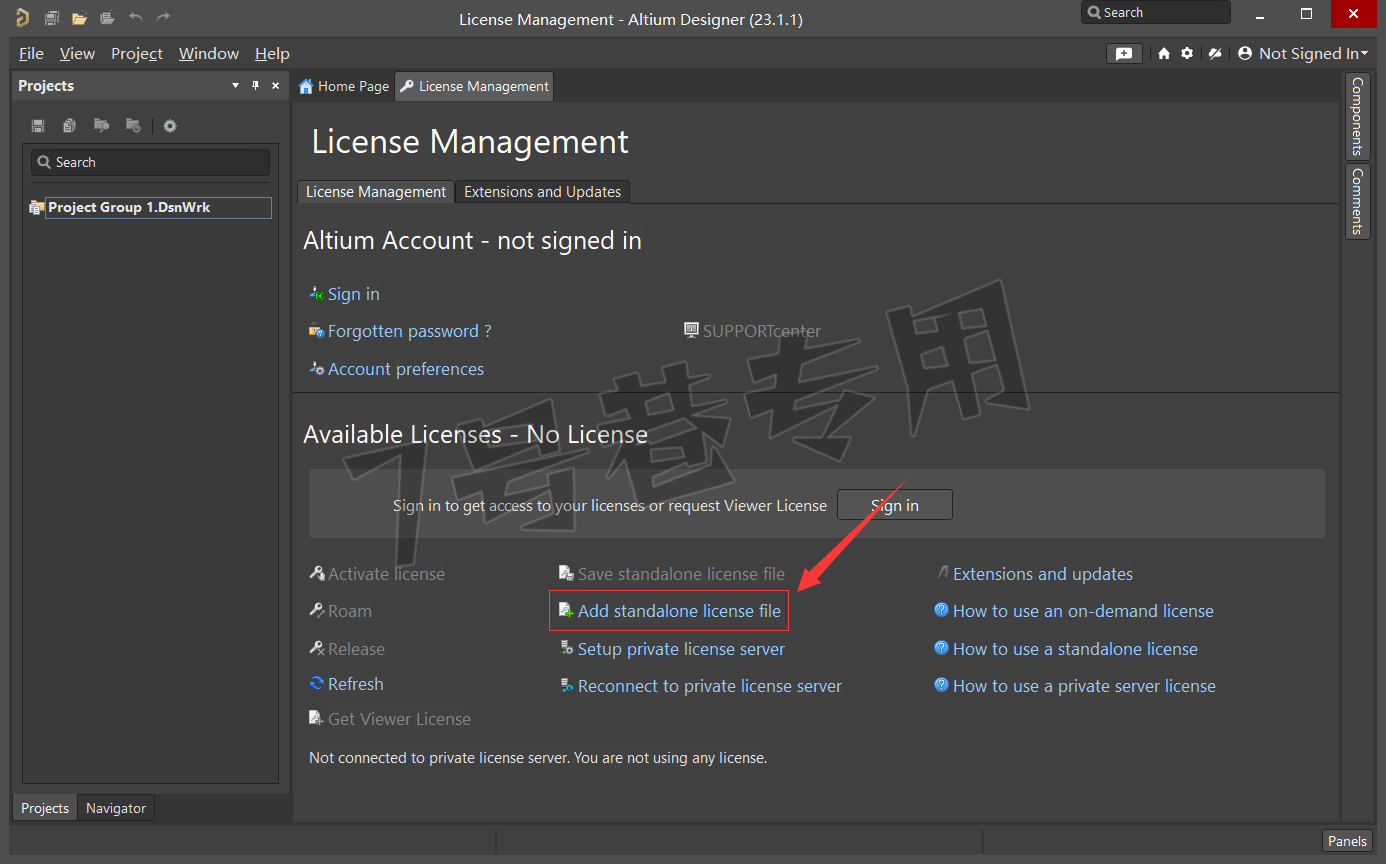The height and width of the screenshot is (864, 1386).
Task: Click the Search field in title bar
Action: [x=1156, y=13]
